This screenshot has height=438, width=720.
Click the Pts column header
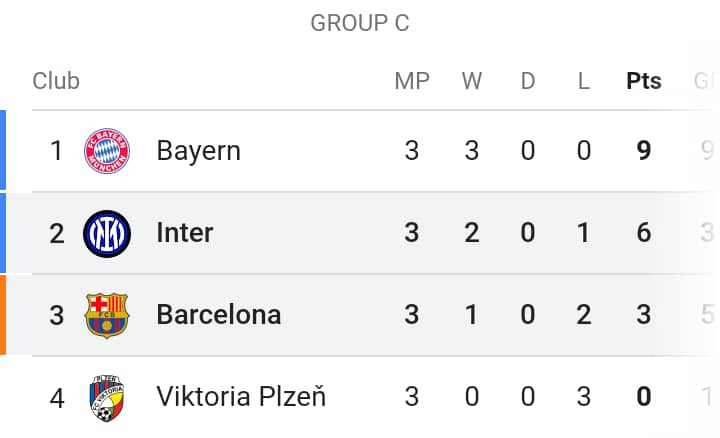click(644, 81)
